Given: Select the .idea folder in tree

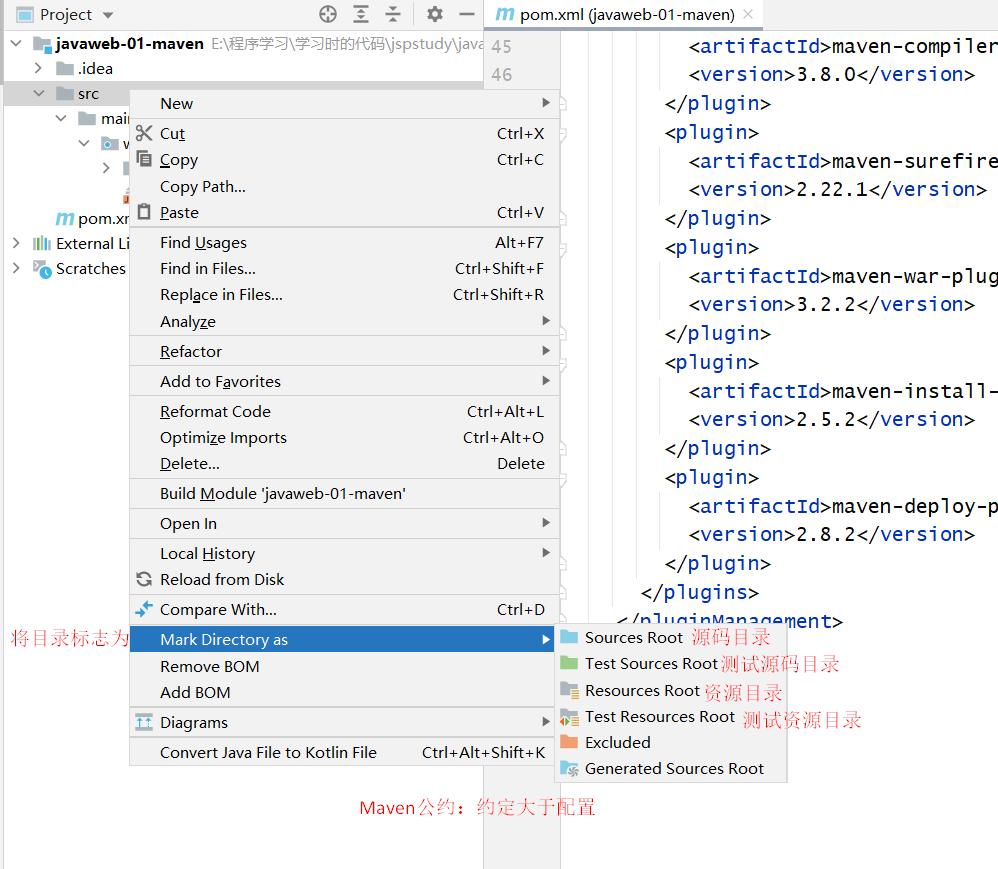Looking at the screenshot, I should pyautogui.click(x=95, y=68).
